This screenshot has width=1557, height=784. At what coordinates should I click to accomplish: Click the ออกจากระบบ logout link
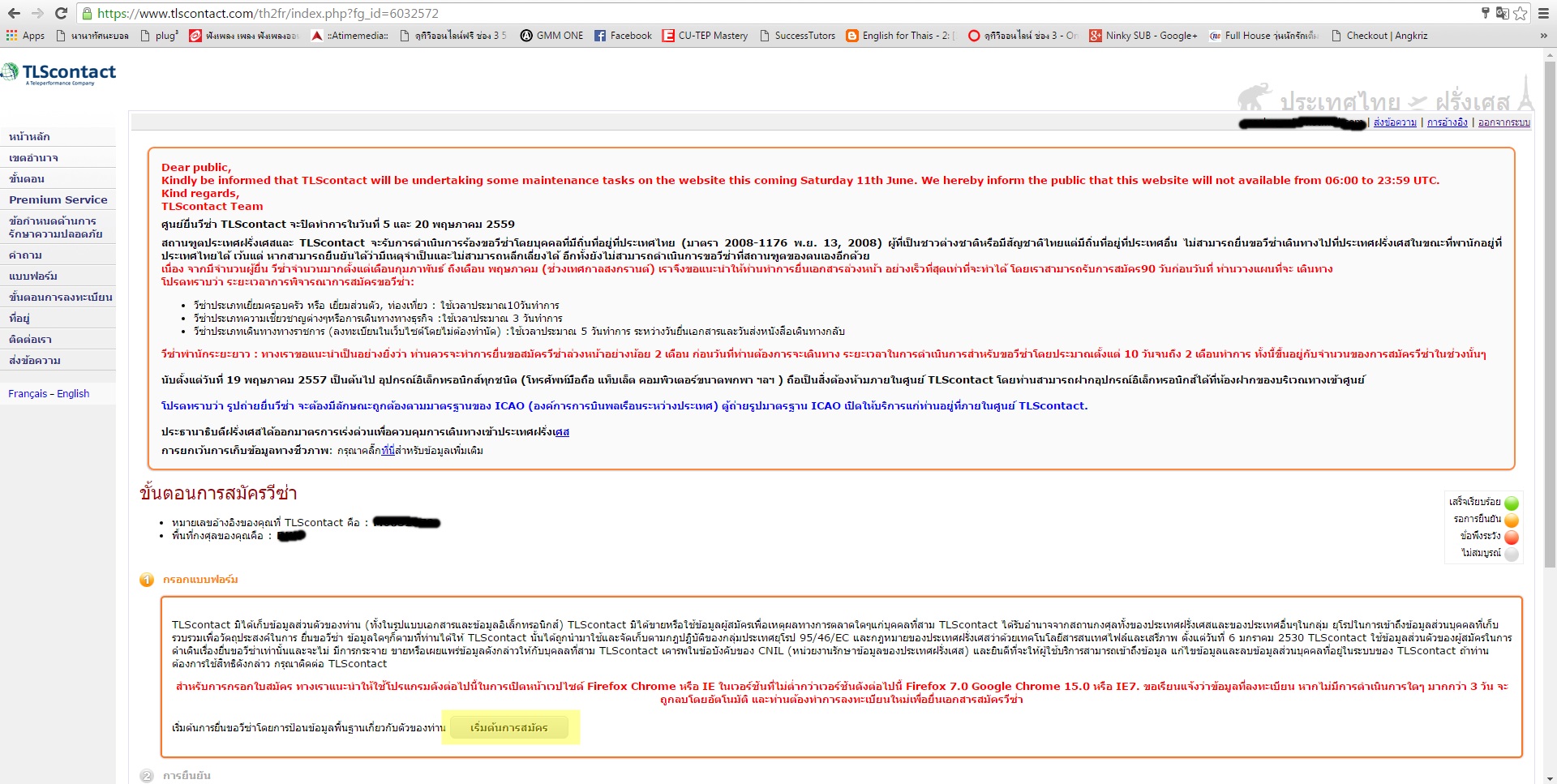1504,122
